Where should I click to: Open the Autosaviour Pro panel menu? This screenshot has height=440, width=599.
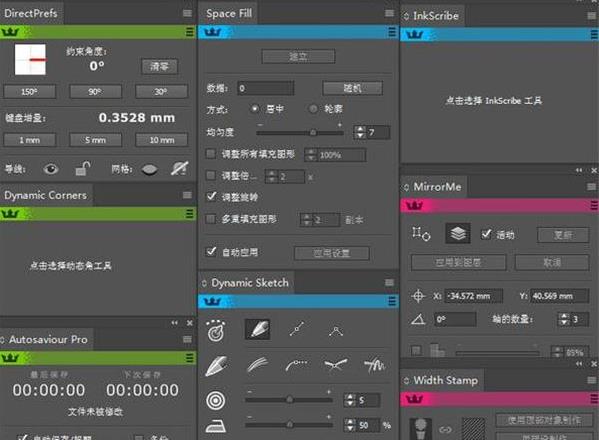coord(187,339)
